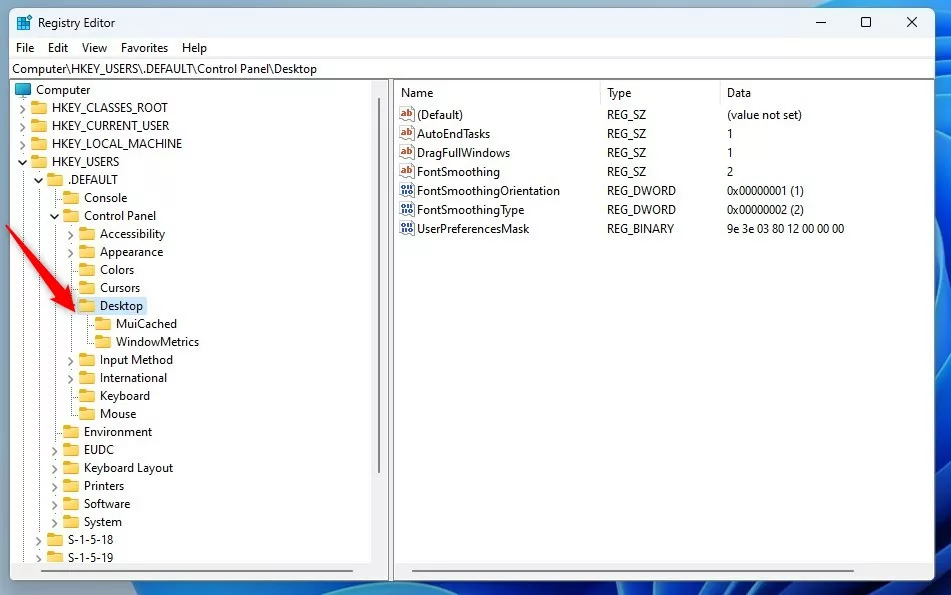Expand the HKEY_CLASSES_ROOT key
951x595 pixels.
tap(22, 109)
